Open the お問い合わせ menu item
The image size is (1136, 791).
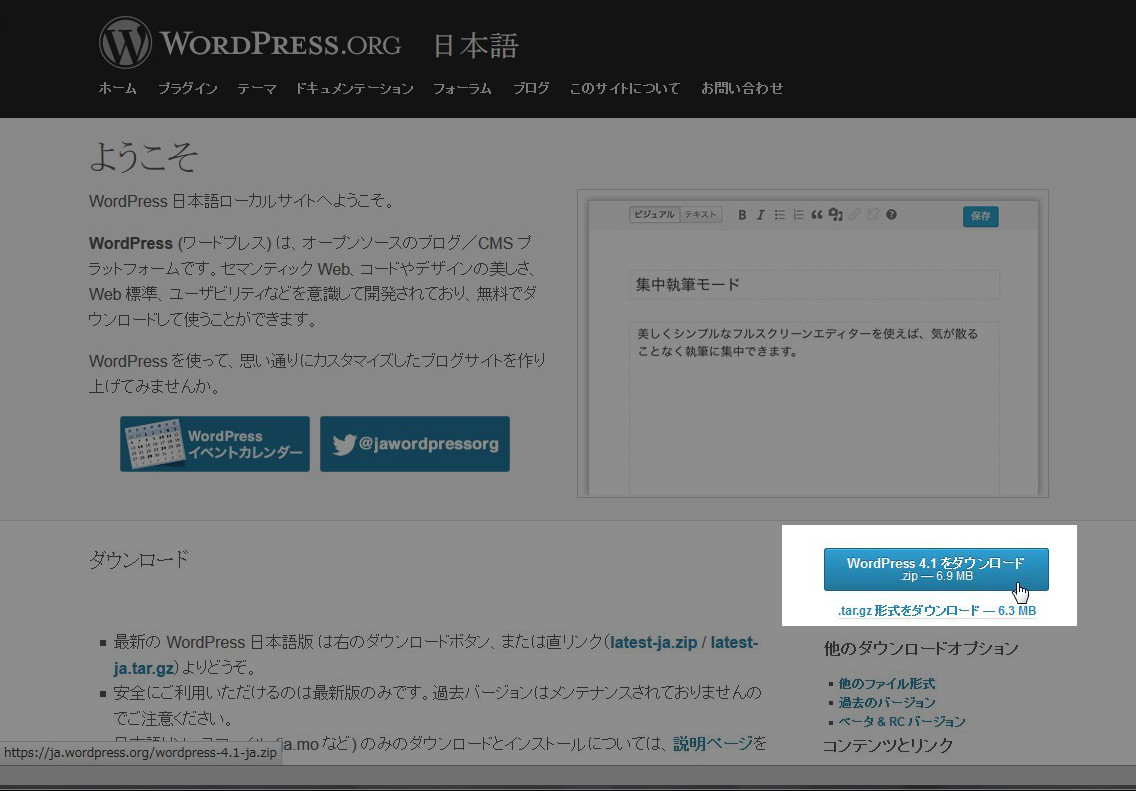click(x=742, y=88)
